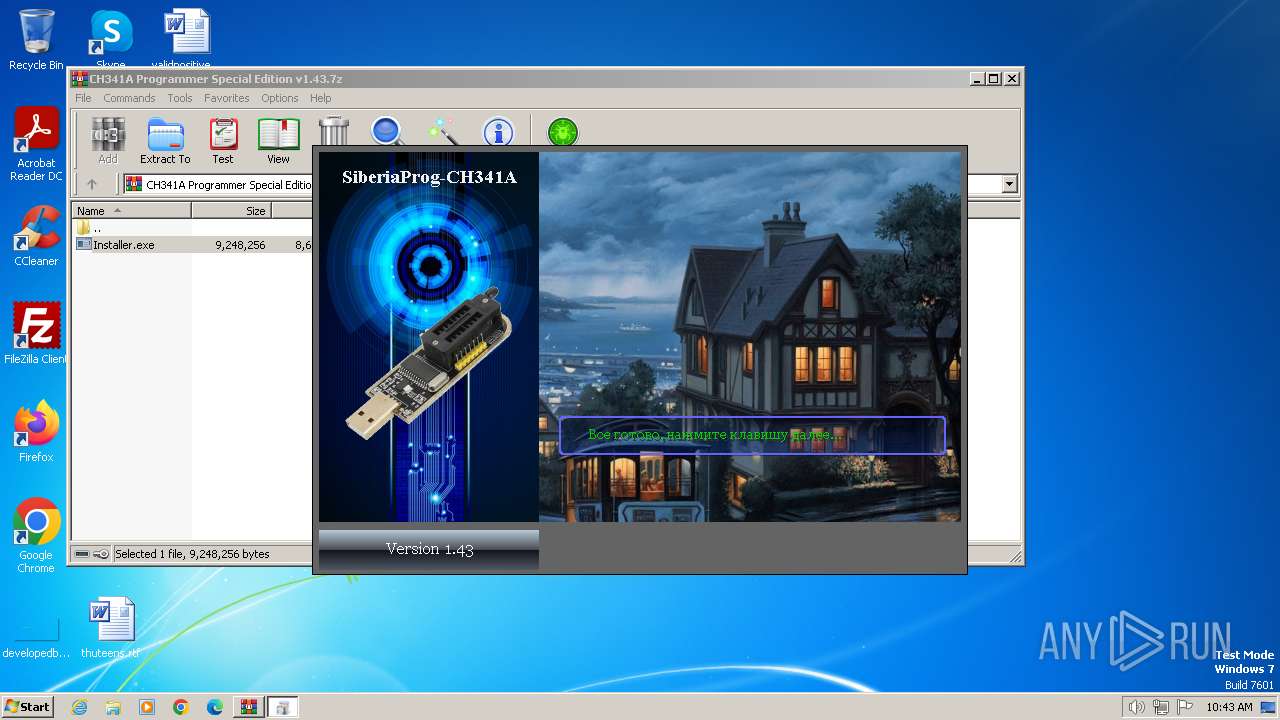This screenshot has width=1280, height=720.
Task: Sort file list by Size column
Action: pos(231,211)
